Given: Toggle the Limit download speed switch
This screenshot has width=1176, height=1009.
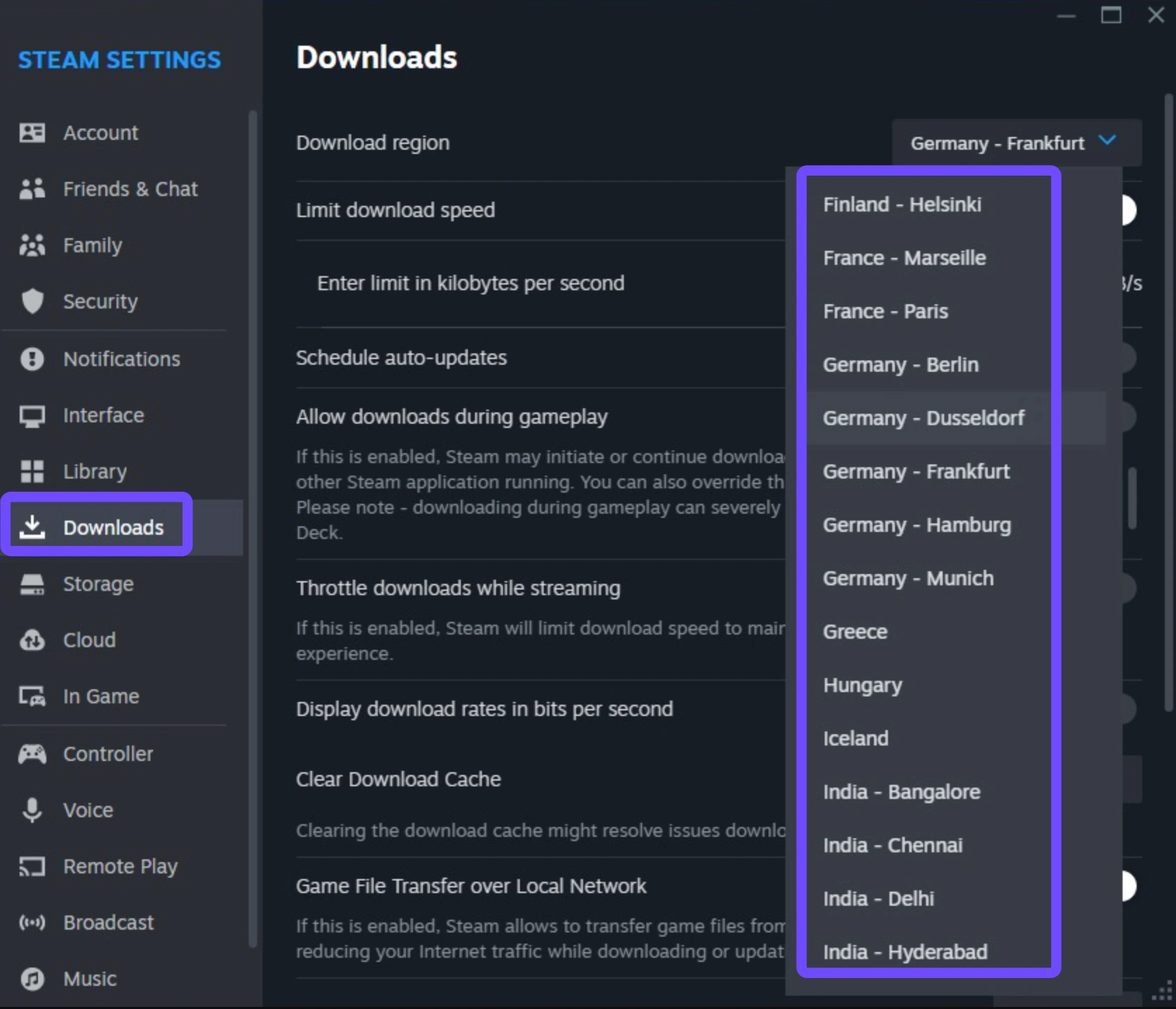Looking at the screenshot, I should coord(1126,210).
